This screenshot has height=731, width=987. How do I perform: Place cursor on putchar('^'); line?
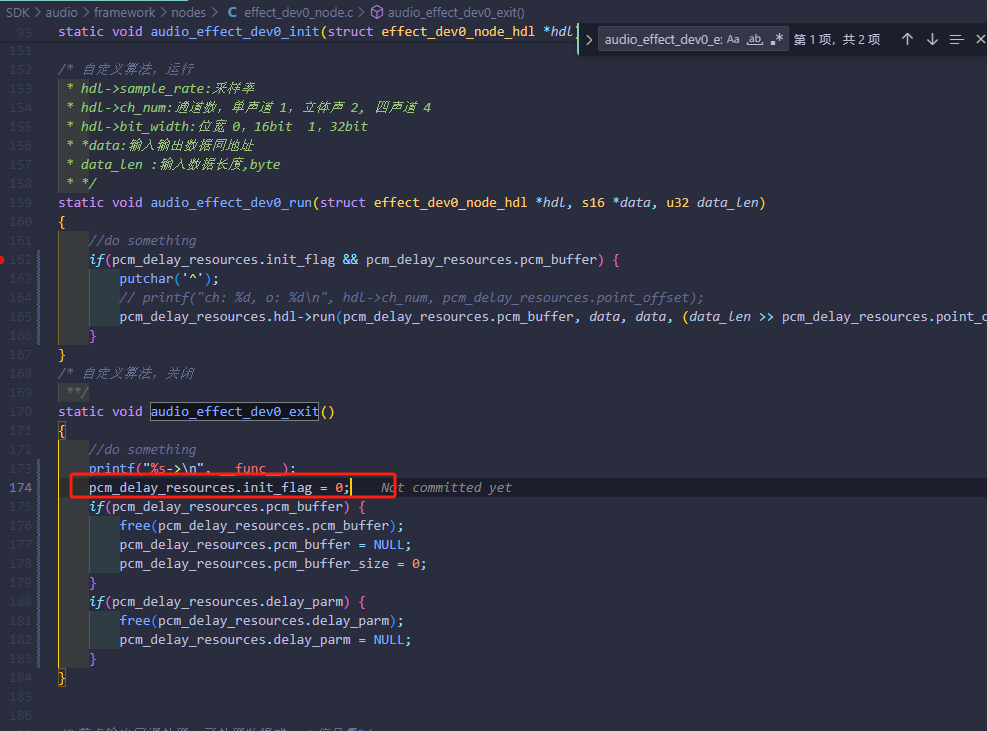[x=169, y=278]
